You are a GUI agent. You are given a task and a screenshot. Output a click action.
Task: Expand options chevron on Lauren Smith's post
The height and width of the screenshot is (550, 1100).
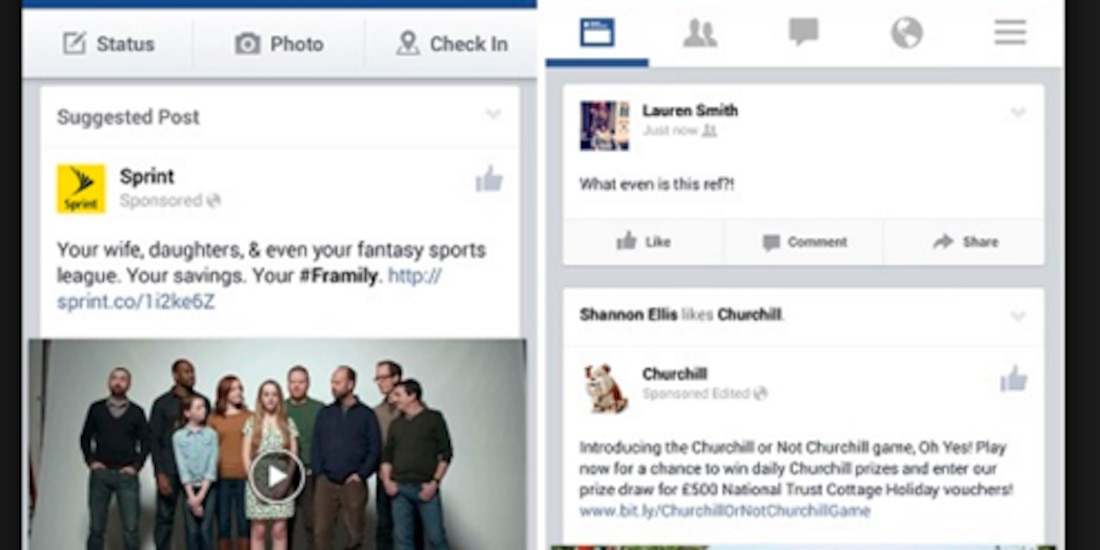point(1018,112)
